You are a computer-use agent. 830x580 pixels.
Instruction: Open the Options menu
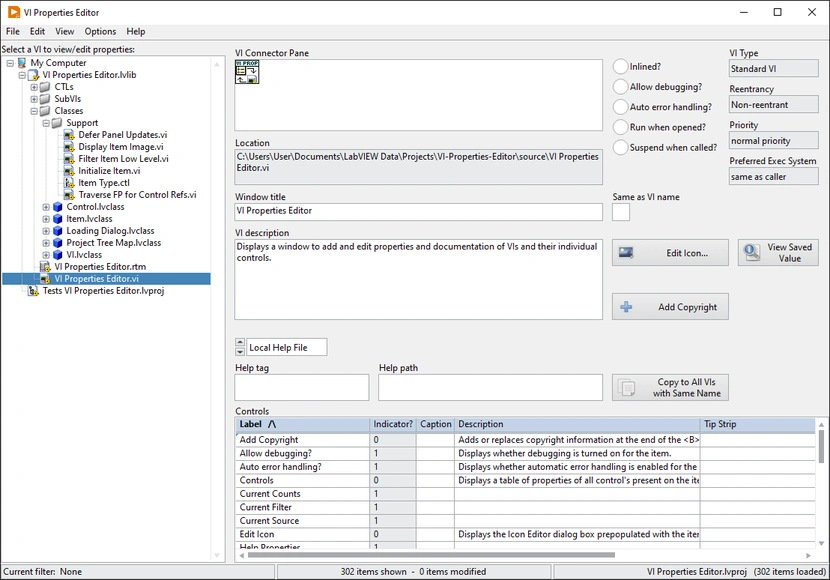[100, 31]
